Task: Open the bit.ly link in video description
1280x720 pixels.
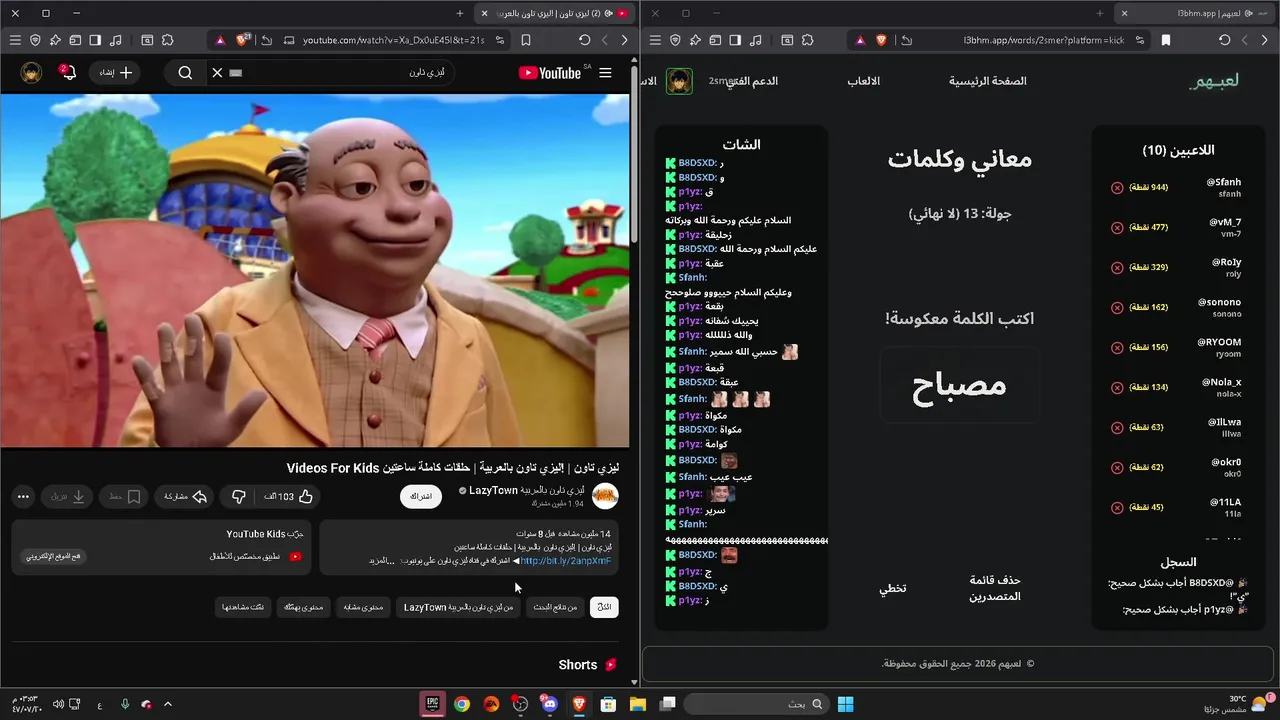Action: click(565, 561)
